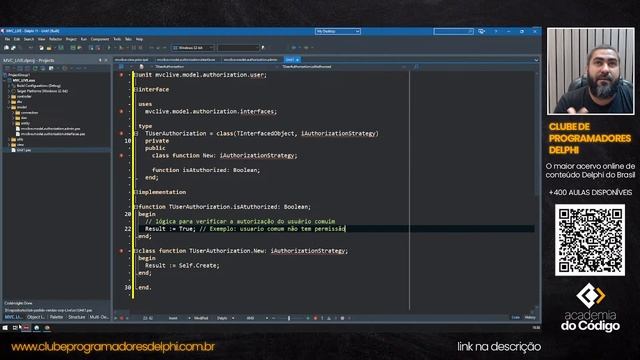This screenshot has width=640, height=360.
Task: Select mvclive.model.authorization.interfaces.pas in tree
Action: [x=53, y=134]
